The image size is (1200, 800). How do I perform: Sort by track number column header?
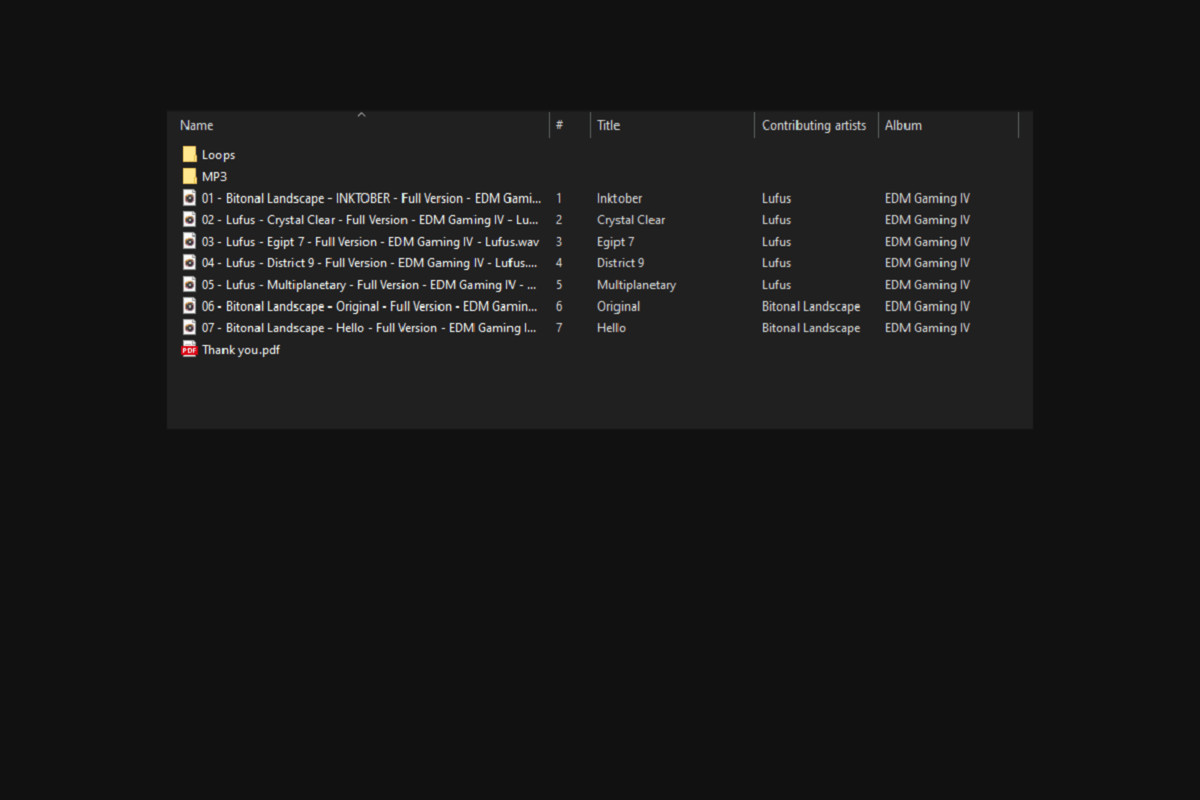[560, 125]
